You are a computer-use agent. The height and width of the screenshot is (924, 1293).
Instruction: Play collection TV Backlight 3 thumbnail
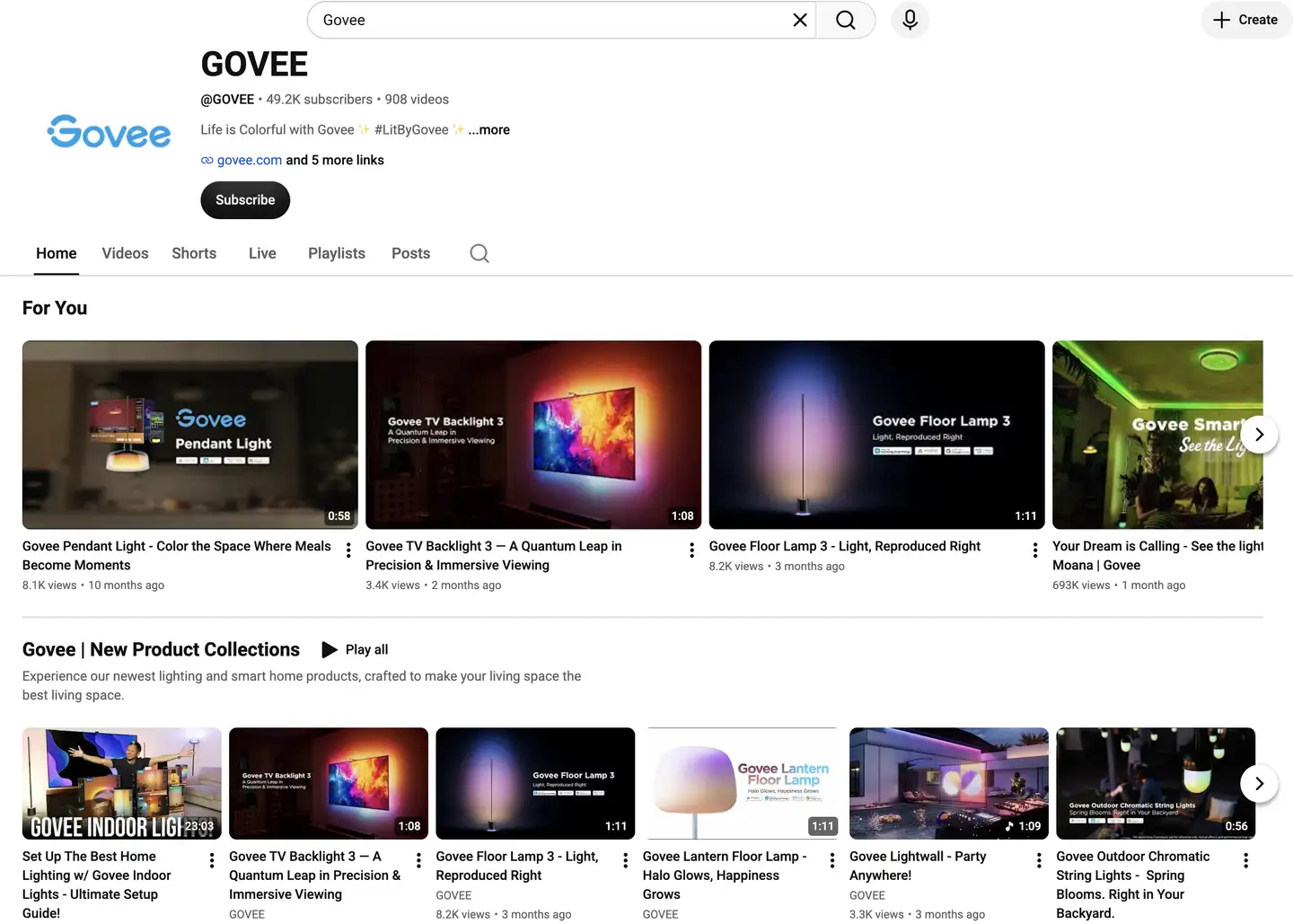[329, 783]
